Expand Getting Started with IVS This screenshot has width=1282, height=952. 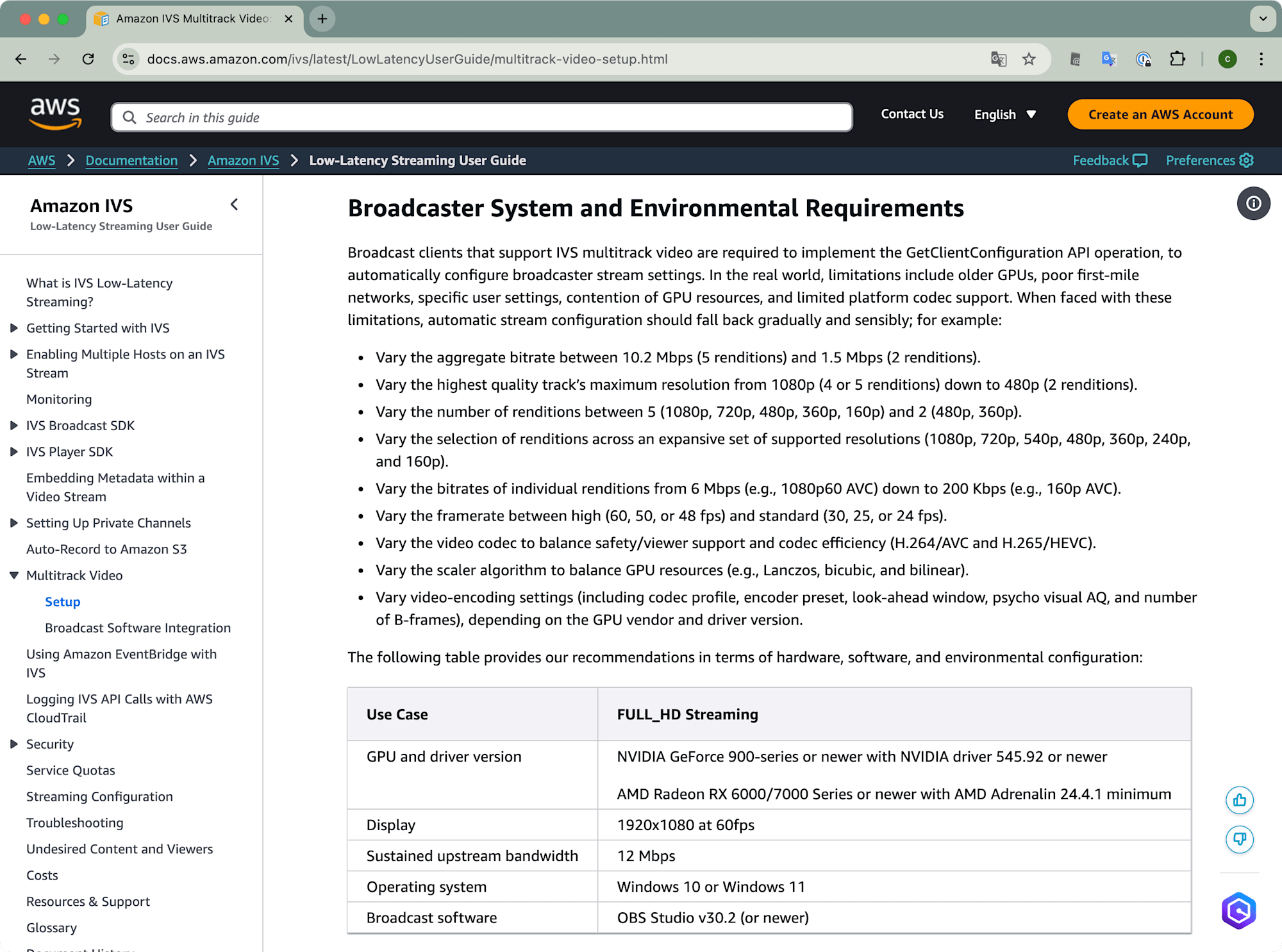tap(14, 328)
